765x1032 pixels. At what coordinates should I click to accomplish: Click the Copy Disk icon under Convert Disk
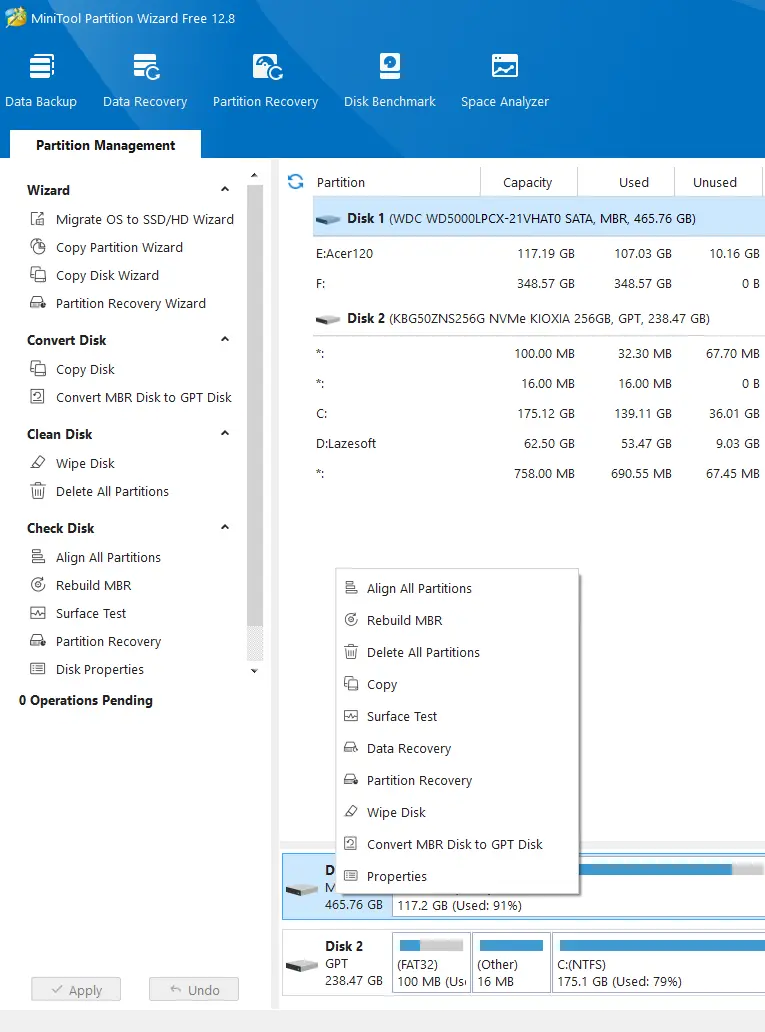pyautogui.click(x=38, y=369)
